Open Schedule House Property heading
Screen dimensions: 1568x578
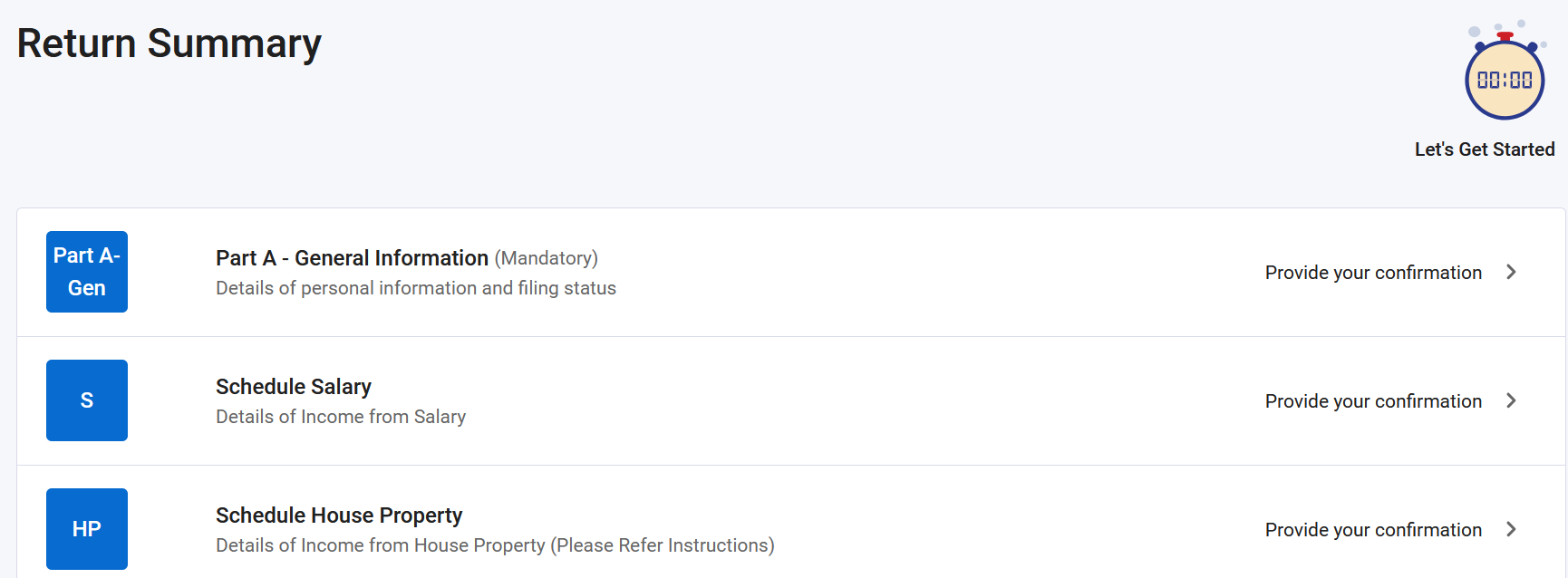[x=339, y=515]
